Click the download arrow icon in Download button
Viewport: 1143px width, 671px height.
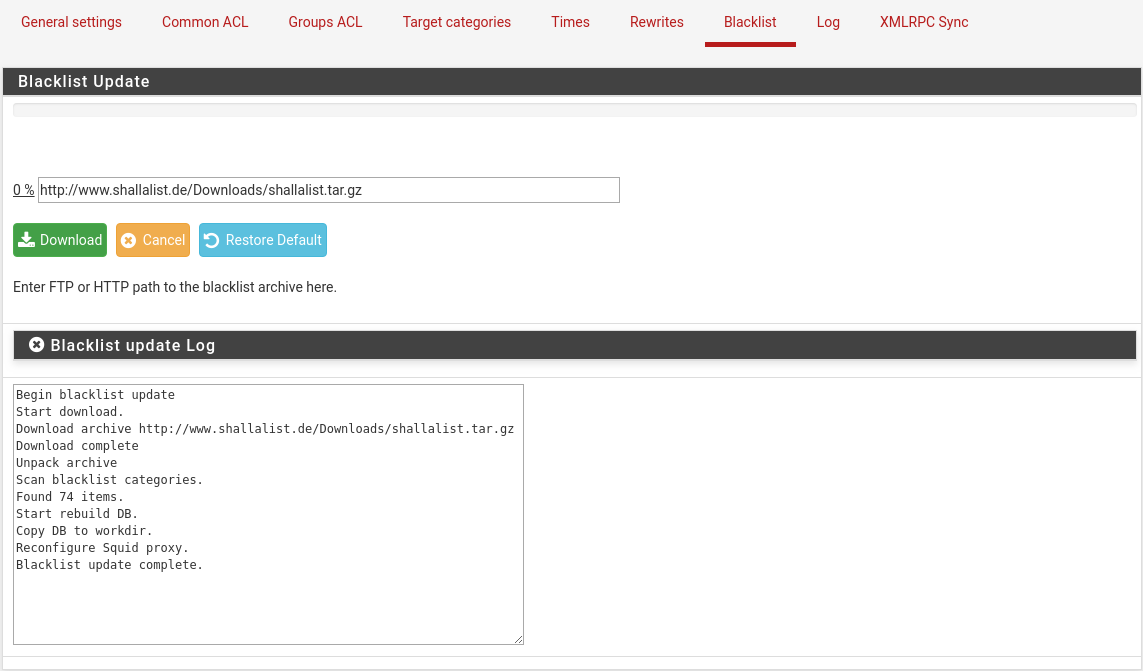tap(26, 240)
